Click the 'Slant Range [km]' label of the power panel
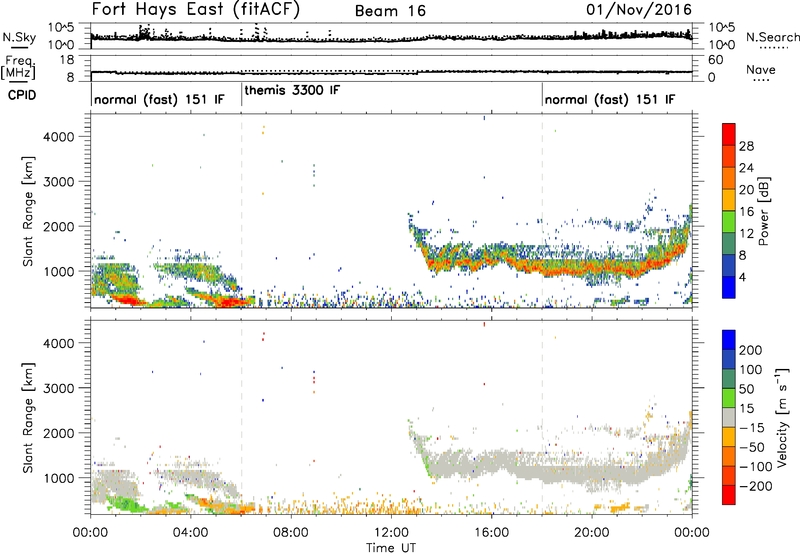This screenshot has width=800, height=554. tap(28, 211)
